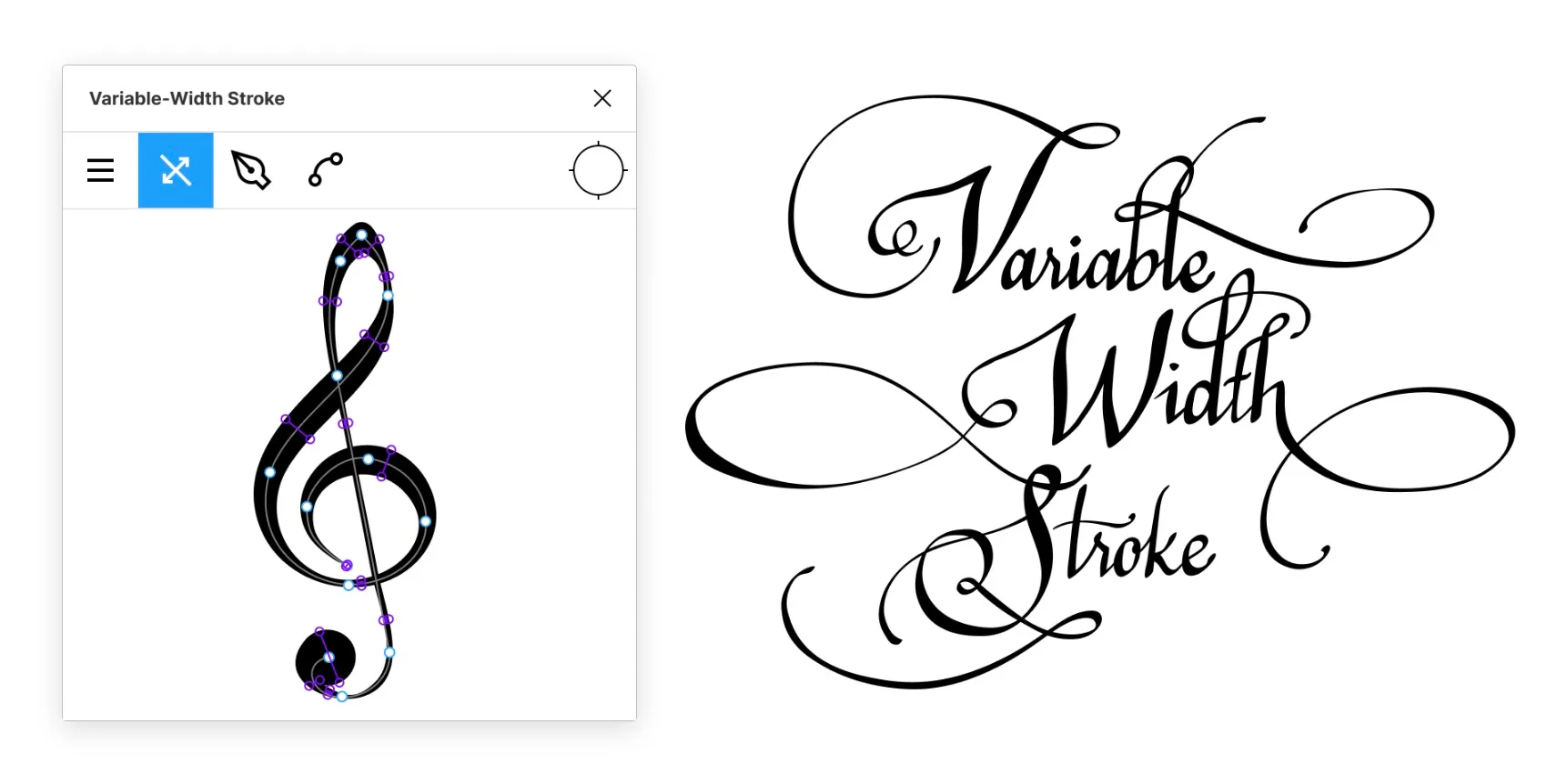
Task: Click the Variable-Width Stroke panel title
Action: coord(187,98)
